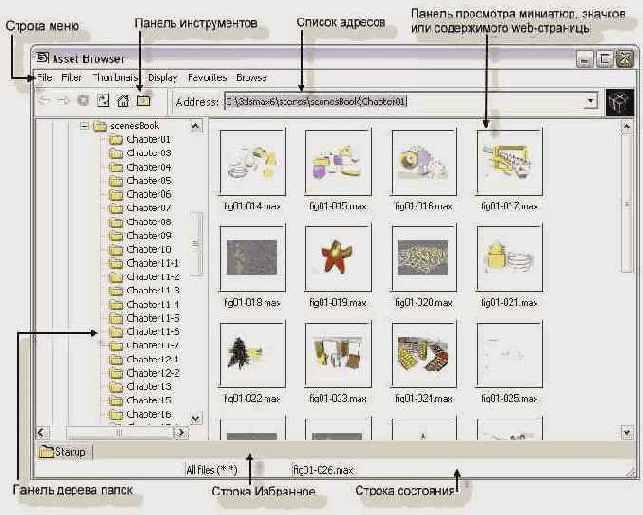643x515 pixels.
Task: Click inside the Address path field
Action: tap(404, 101)
